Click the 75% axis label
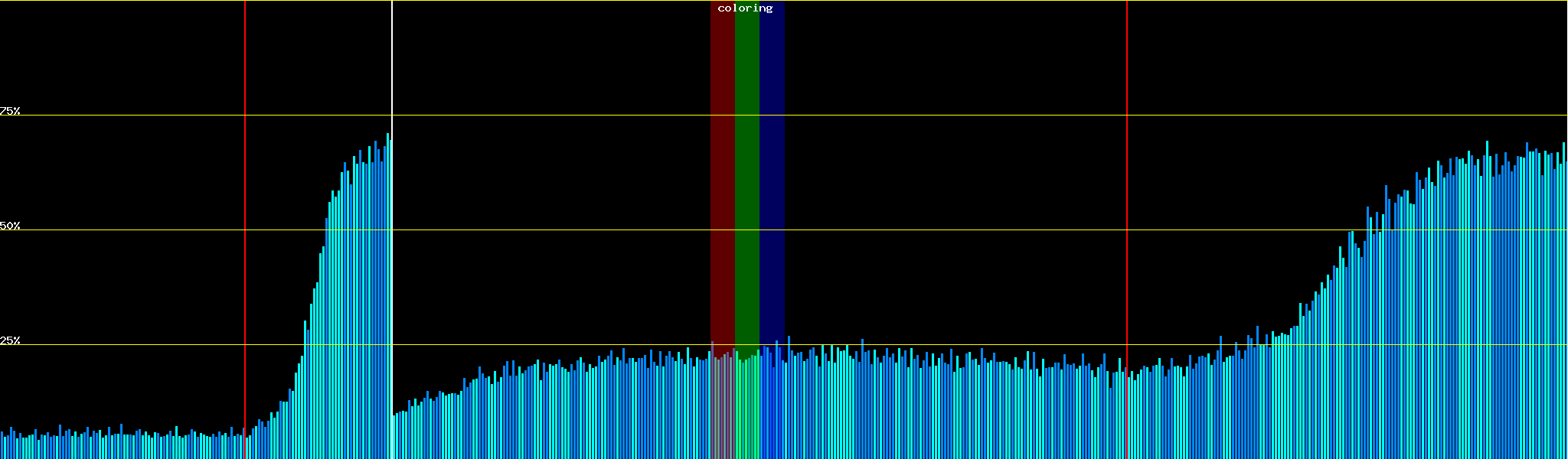Screen dimensions: 1568x459 point(10,111)
